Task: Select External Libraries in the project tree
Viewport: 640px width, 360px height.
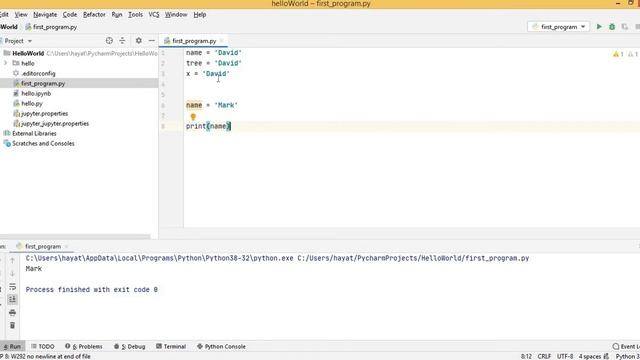Action: (x=34, y=133)
